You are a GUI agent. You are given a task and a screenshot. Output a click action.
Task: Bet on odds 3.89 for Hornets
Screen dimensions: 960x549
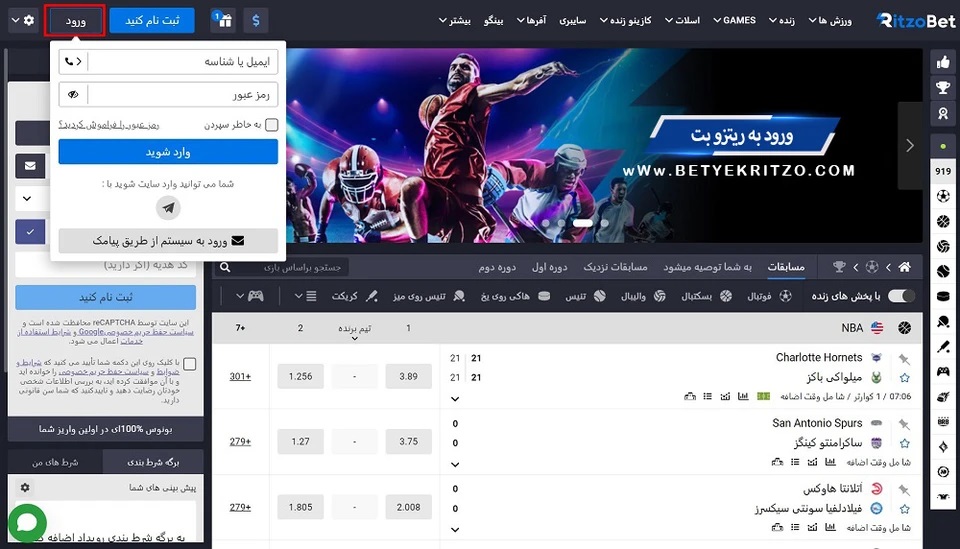click(x=408, y=376)
